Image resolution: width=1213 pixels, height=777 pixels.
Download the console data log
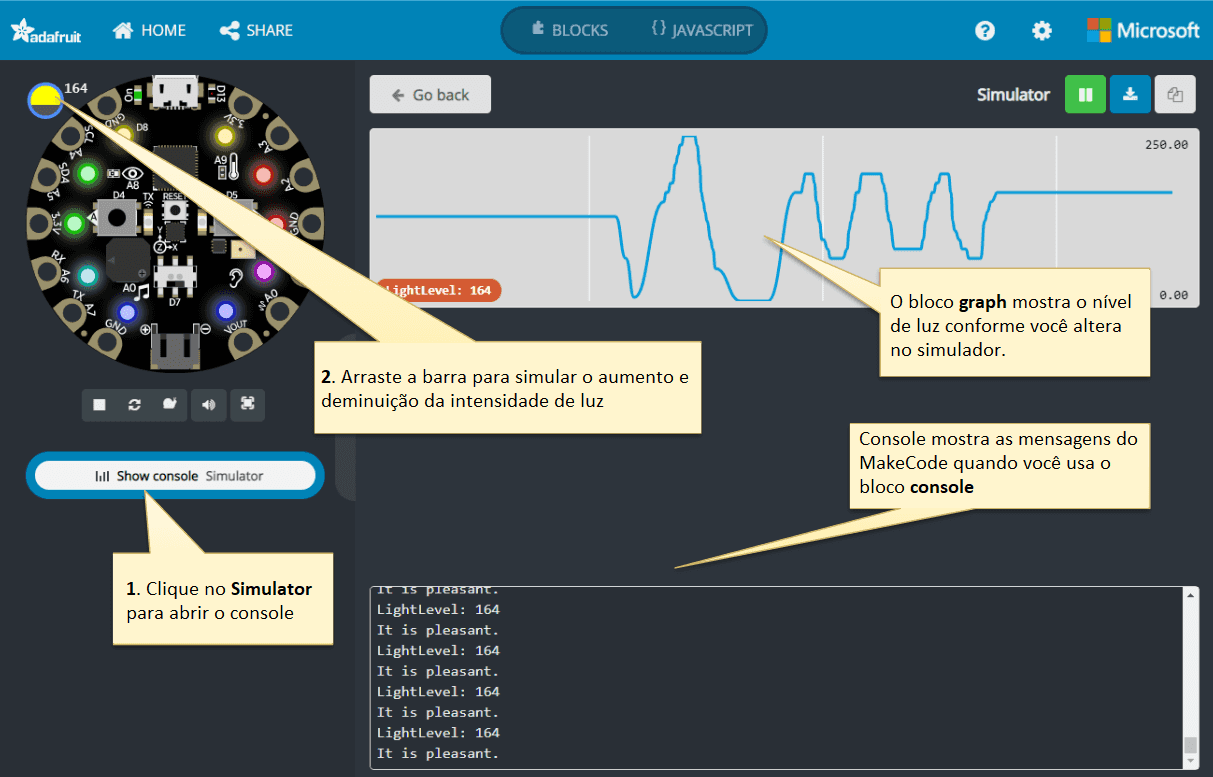1130,95
